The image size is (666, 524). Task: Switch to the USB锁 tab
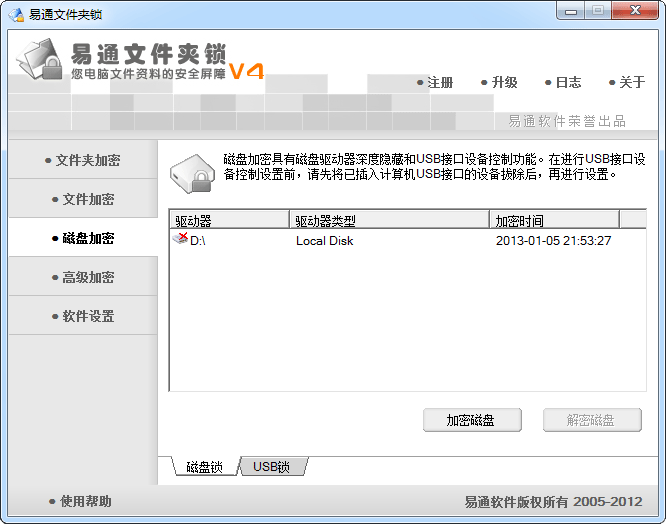tap(272, 467)
